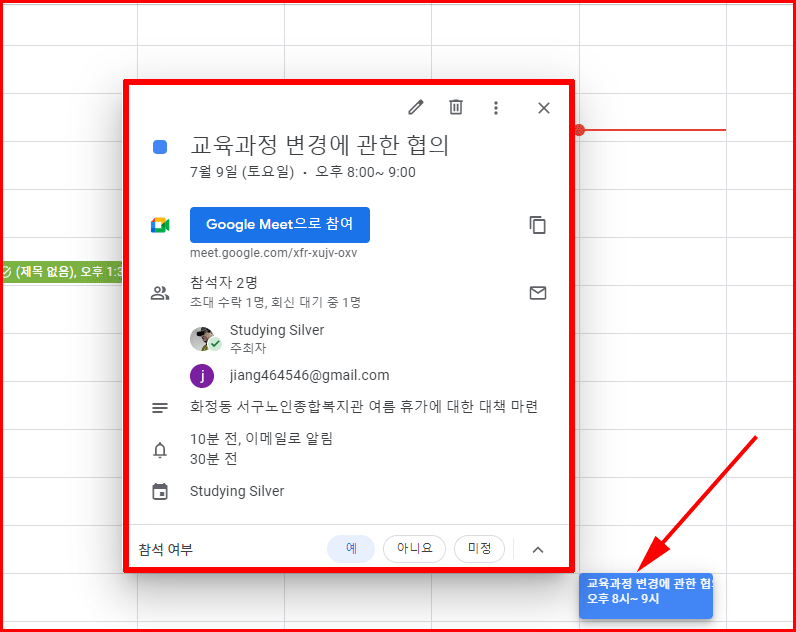Click the attendees people icon
The image size is (796, 632).
click(x=160, y=293)
